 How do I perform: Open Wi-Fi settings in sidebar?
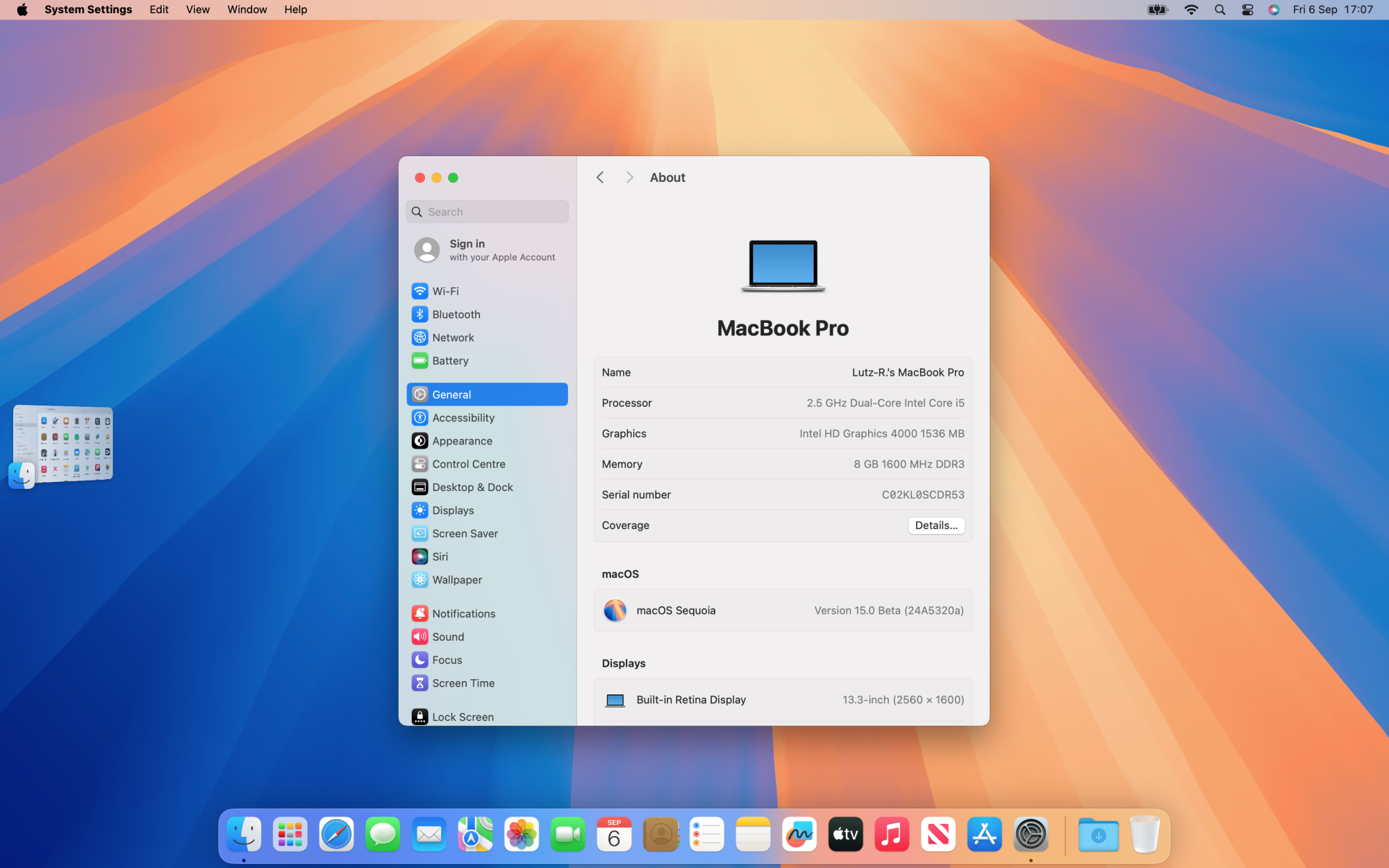(x=487, y=291)
